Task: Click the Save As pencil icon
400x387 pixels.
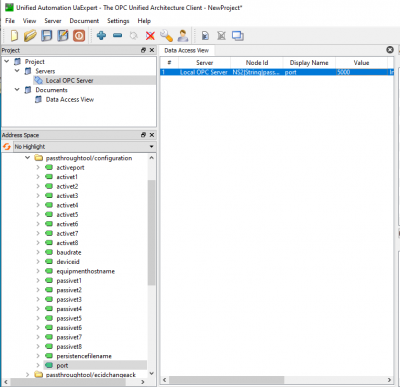Action: click(x=63, y=36)
